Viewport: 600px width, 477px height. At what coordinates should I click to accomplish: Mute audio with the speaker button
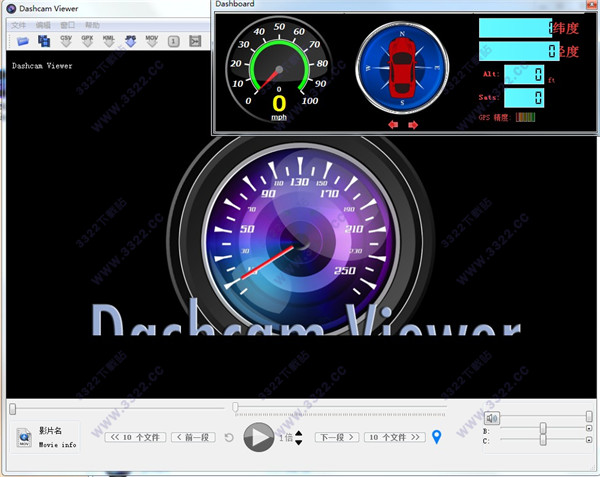click(x=492, y=418)
